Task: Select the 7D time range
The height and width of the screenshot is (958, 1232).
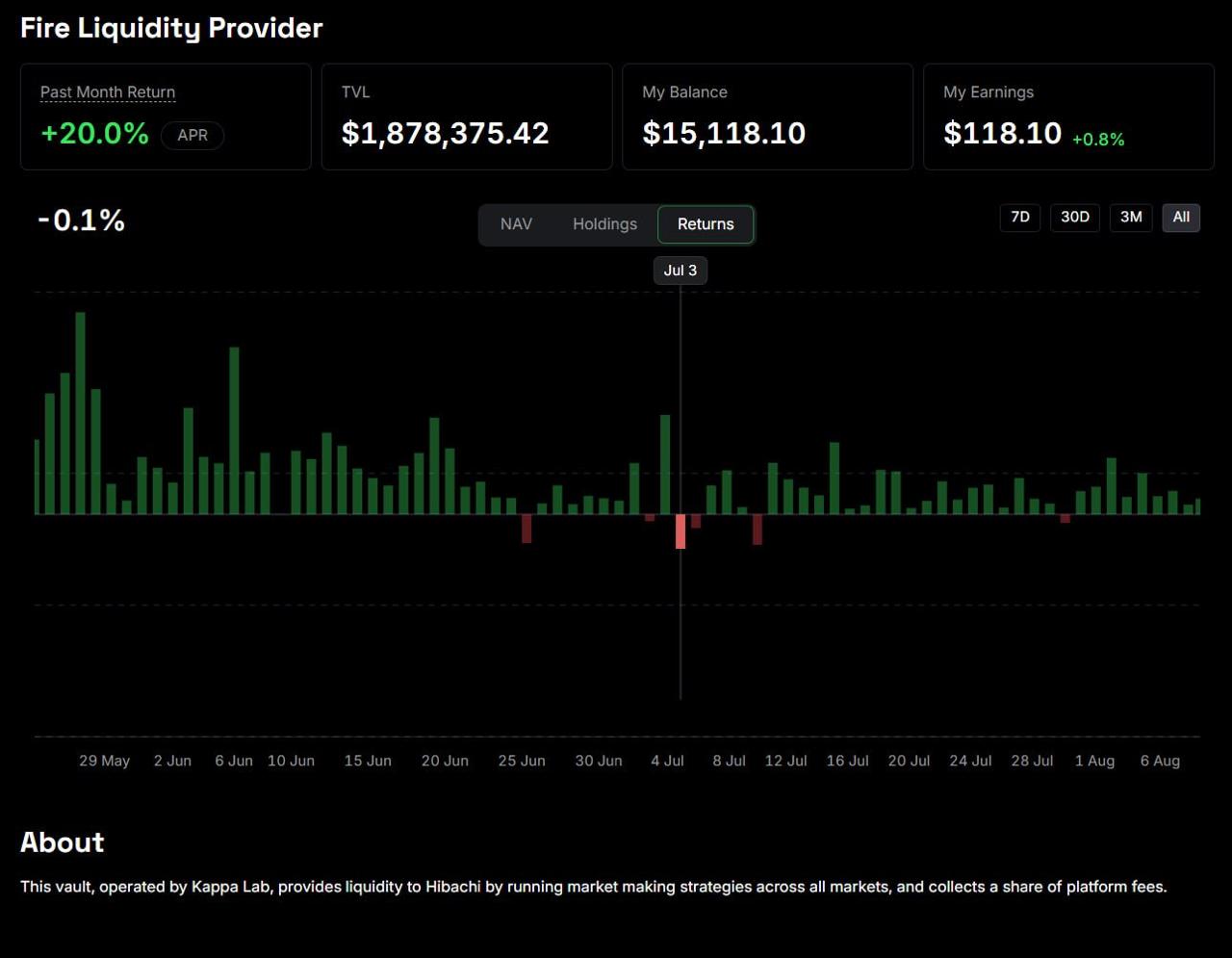Action: [1020, 218]
